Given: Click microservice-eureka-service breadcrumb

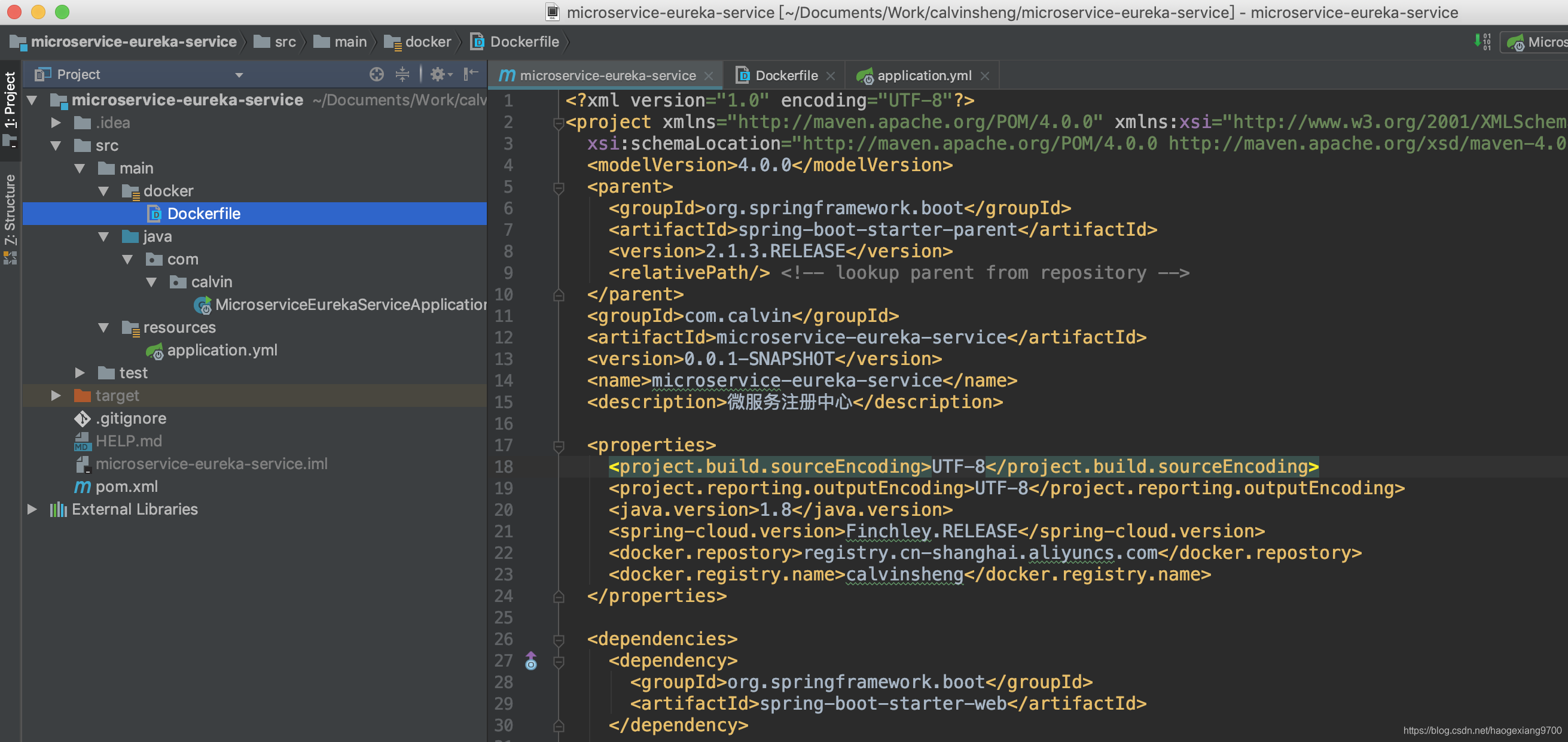Looking at the screenshot, I should point(124,41).
